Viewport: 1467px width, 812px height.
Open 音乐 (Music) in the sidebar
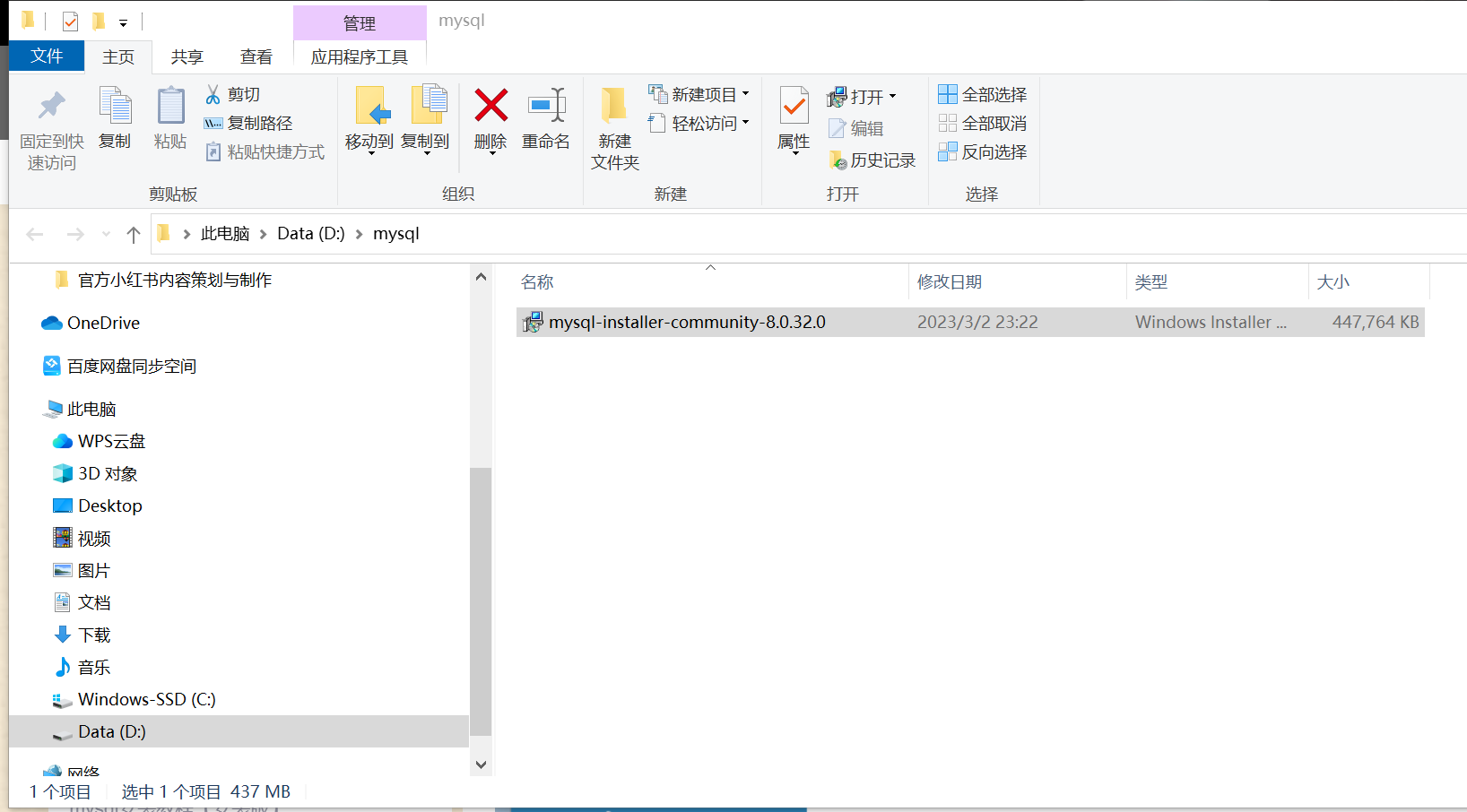point(94,667)
